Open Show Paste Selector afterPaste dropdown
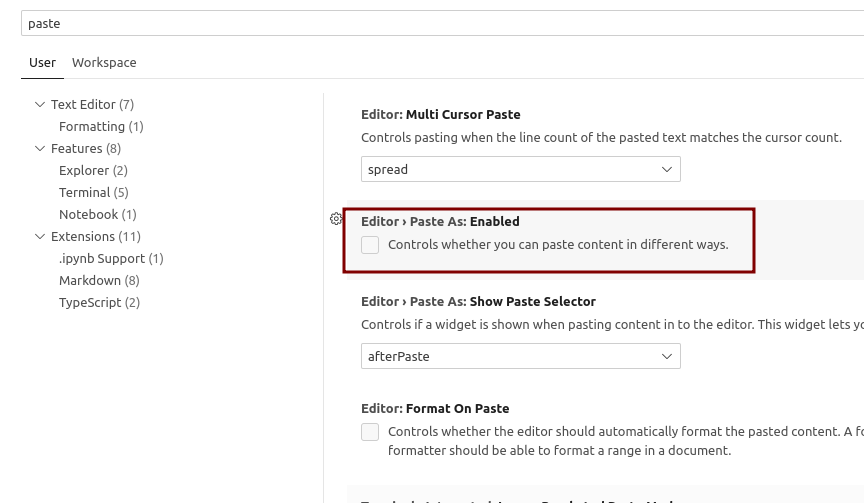 (521, 356)
